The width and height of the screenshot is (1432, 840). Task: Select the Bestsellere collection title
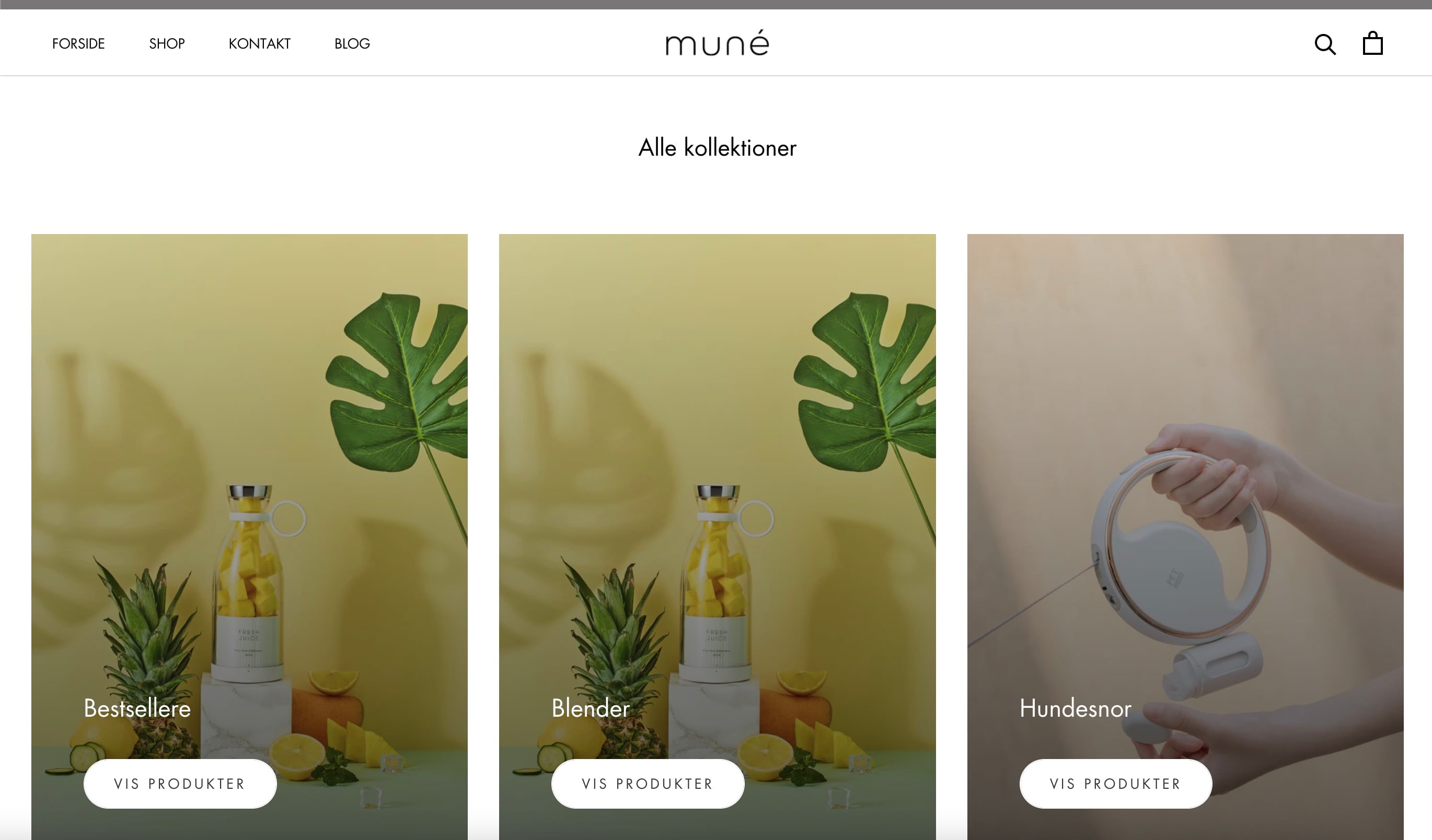pyautogui.click(x=137, y=708)
